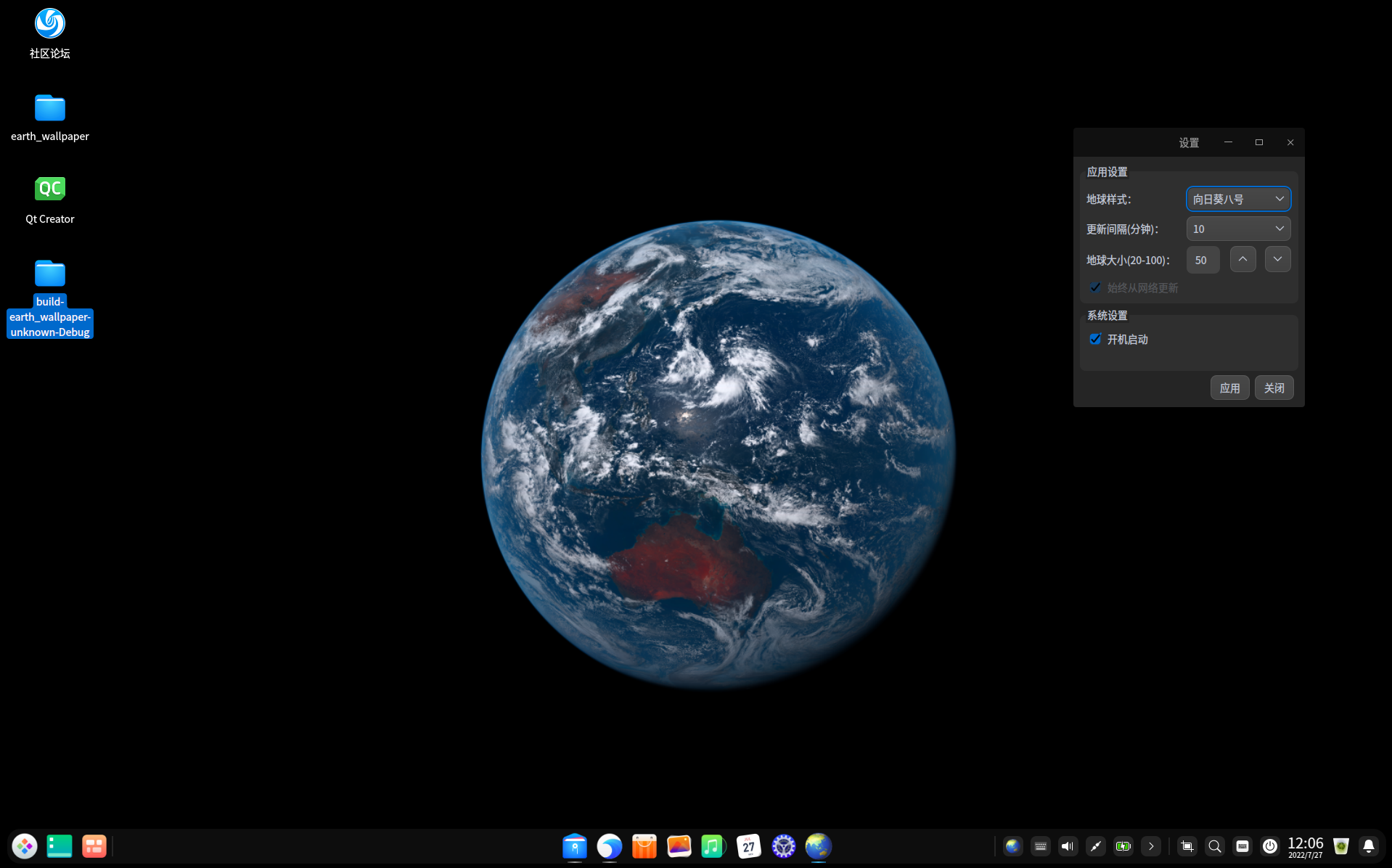
Task: Toggle the 始终从网络更新 checkbox
Action: 1096,287
